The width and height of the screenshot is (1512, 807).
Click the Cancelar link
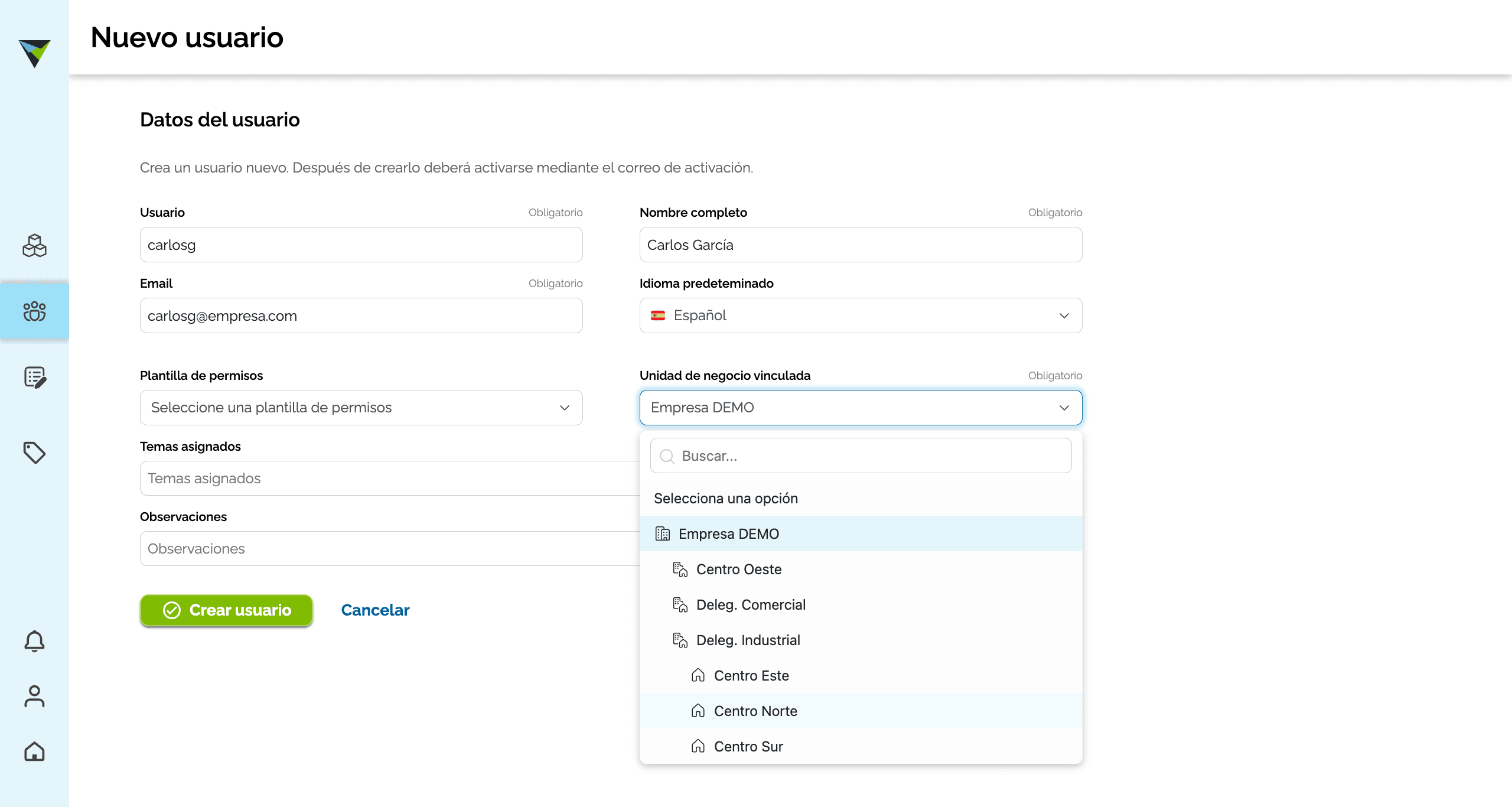point(375,610)
